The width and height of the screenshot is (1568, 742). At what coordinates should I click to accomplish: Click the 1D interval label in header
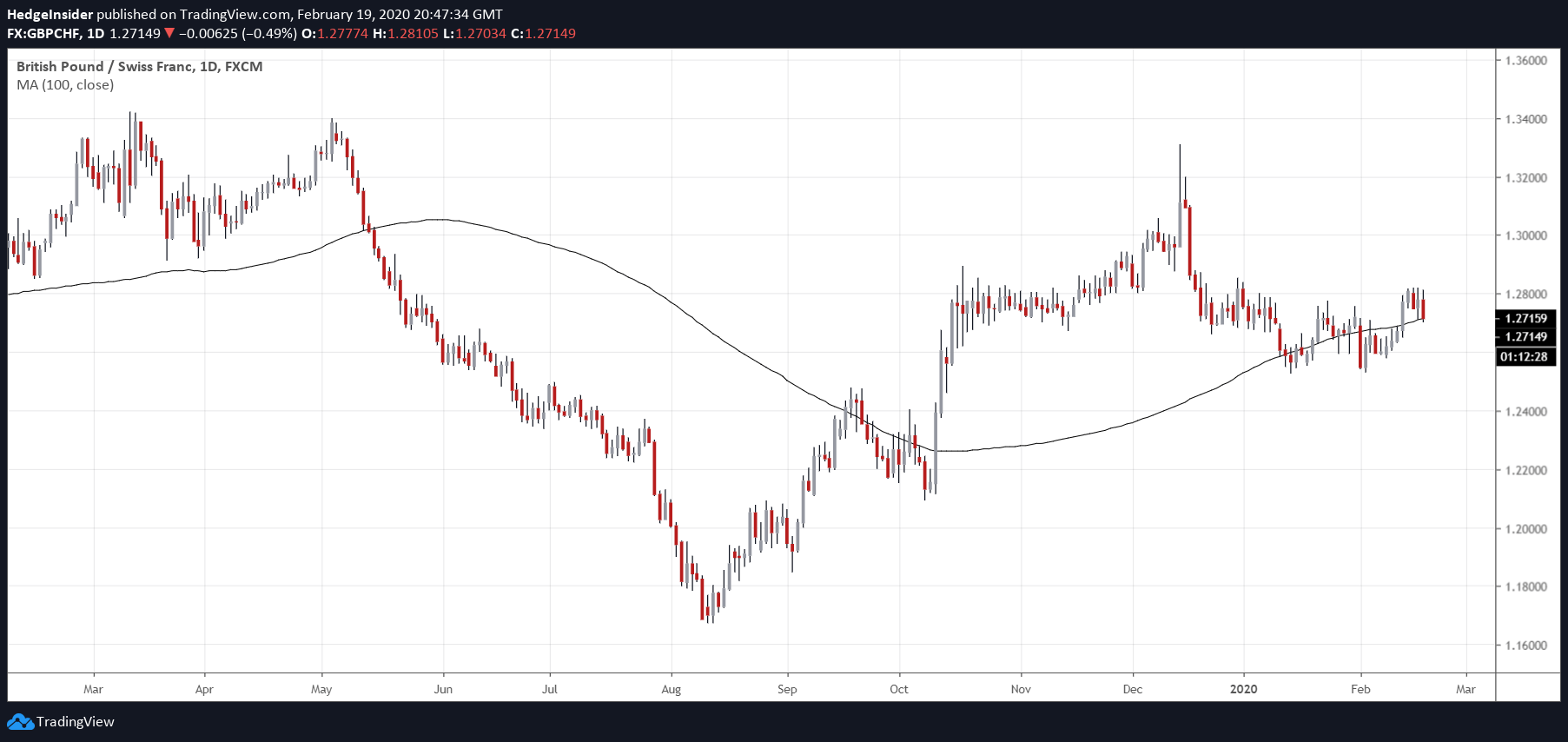[x=96, y=33]
